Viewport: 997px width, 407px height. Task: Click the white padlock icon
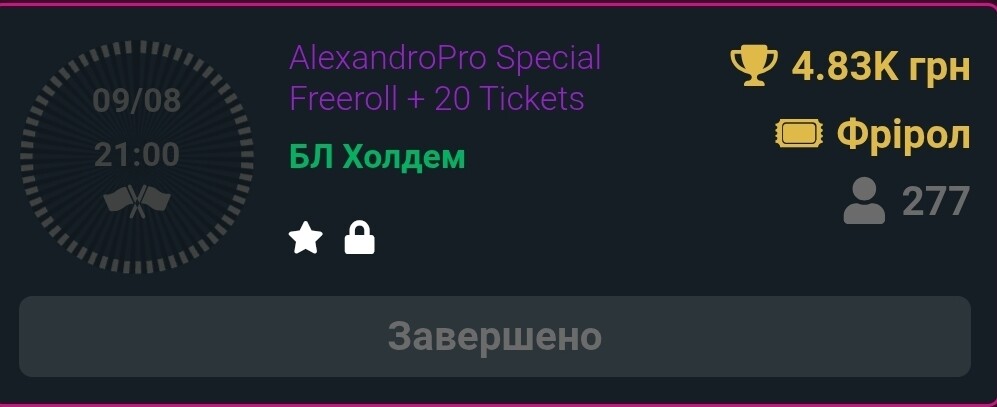360,238
